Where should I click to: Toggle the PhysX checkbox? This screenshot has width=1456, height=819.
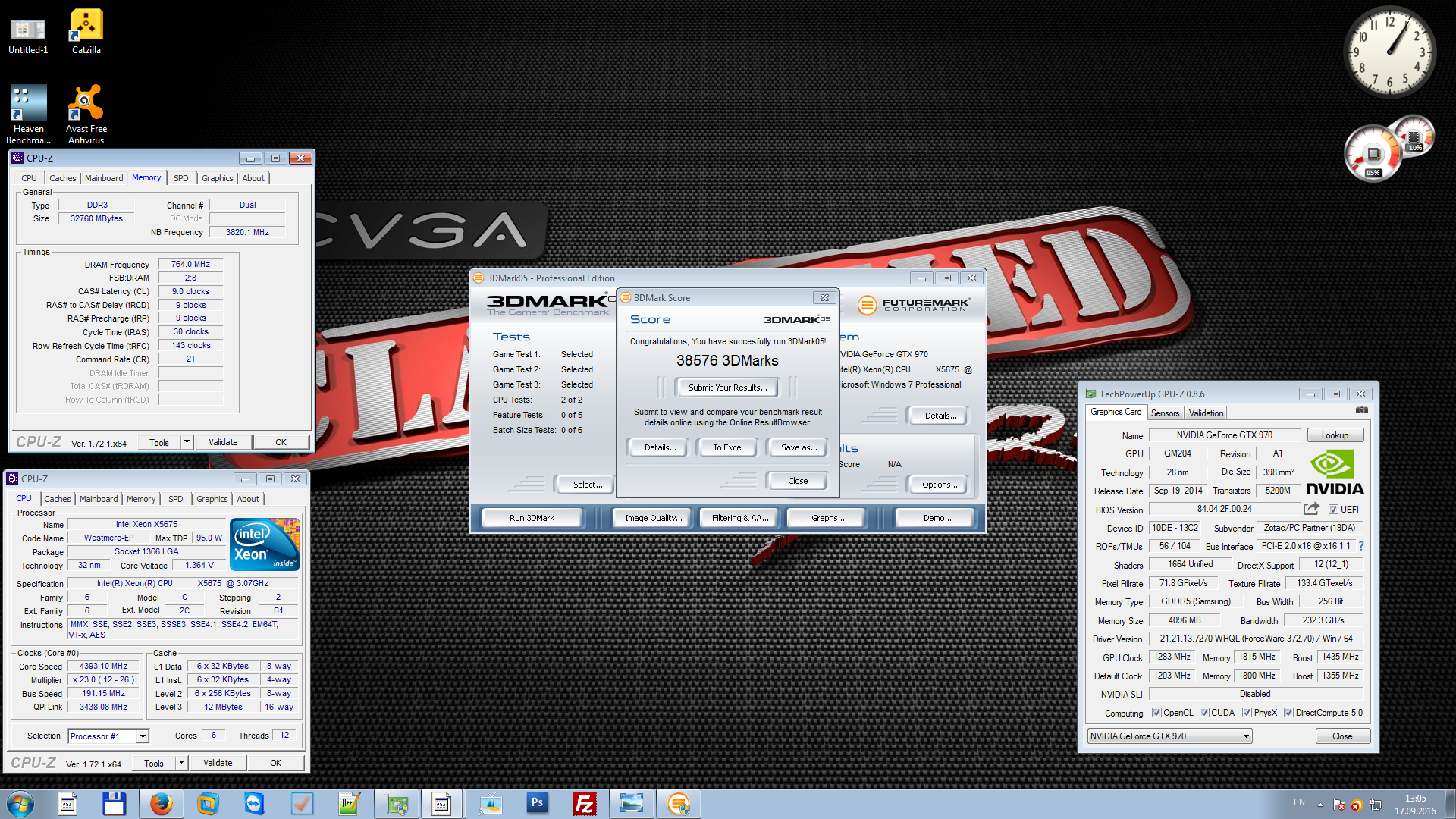[1247, 713]
